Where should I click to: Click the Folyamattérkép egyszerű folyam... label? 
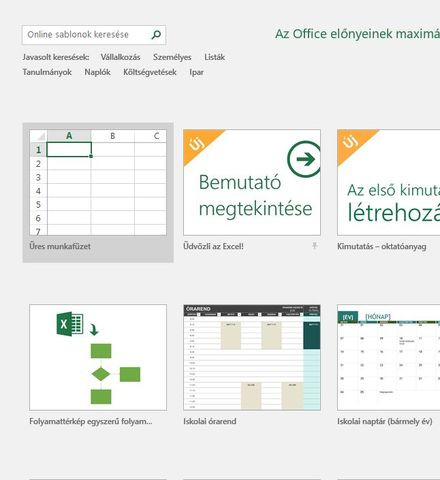[91, 421]
